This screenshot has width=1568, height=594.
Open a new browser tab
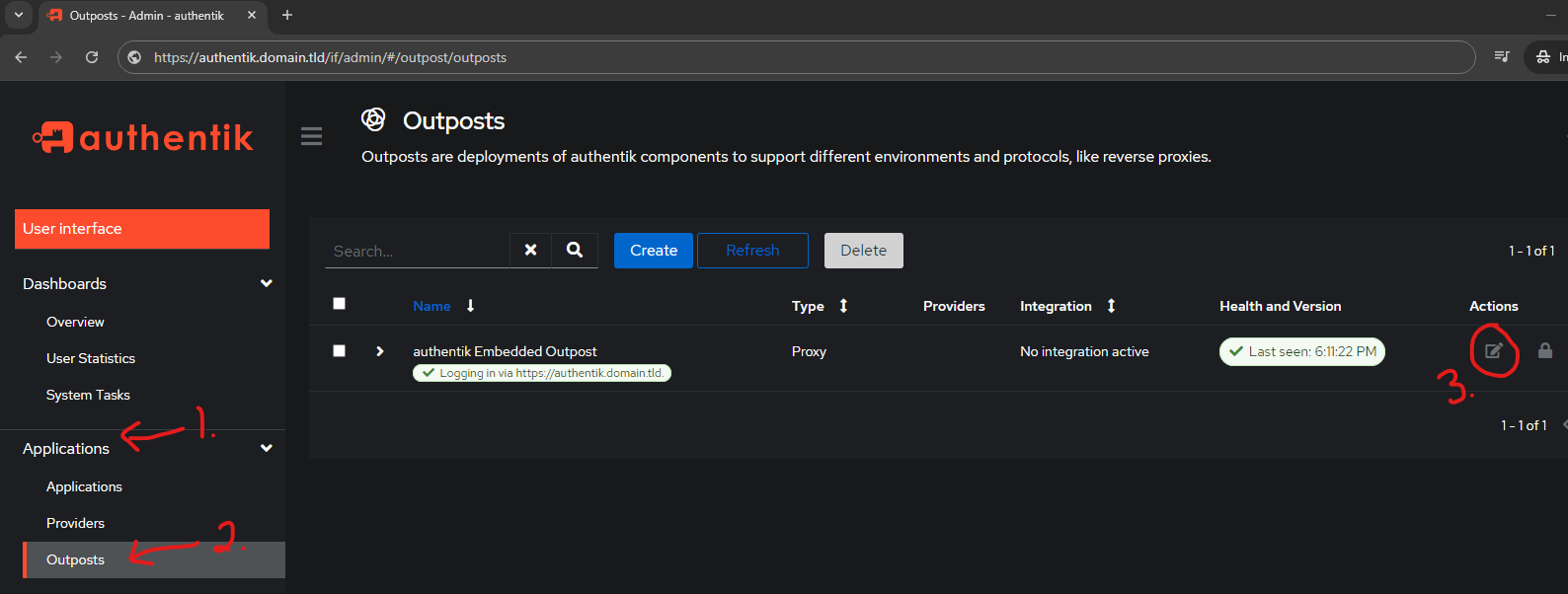287,15
